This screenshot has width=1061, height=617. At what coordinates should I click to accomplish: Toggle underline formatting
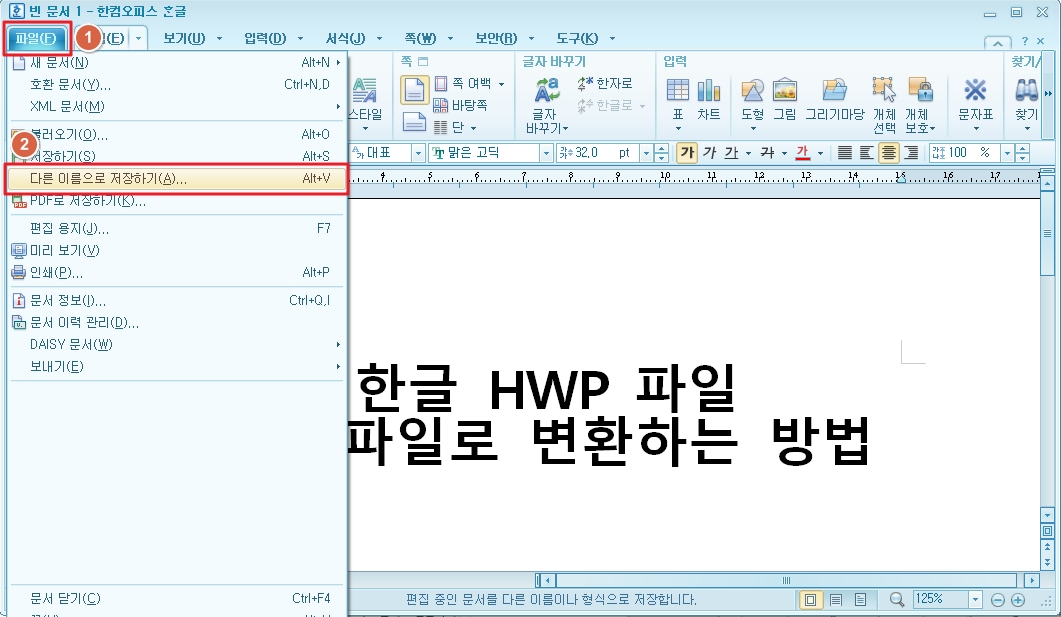pos(729,152)
